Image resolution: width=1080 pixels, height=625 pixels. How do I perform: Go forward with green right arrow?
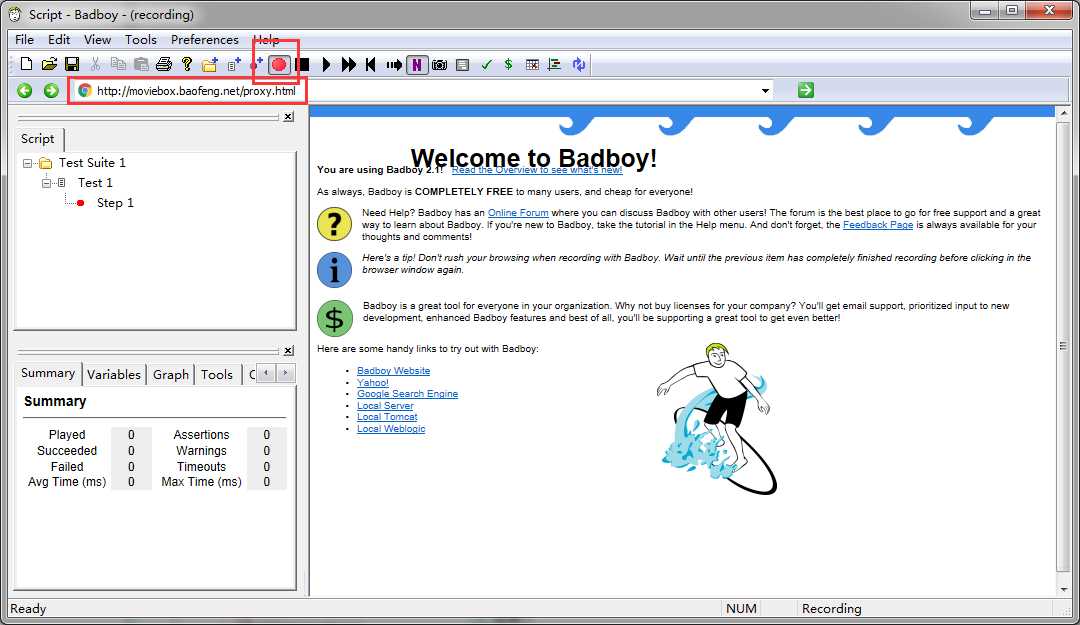[51, 90]
